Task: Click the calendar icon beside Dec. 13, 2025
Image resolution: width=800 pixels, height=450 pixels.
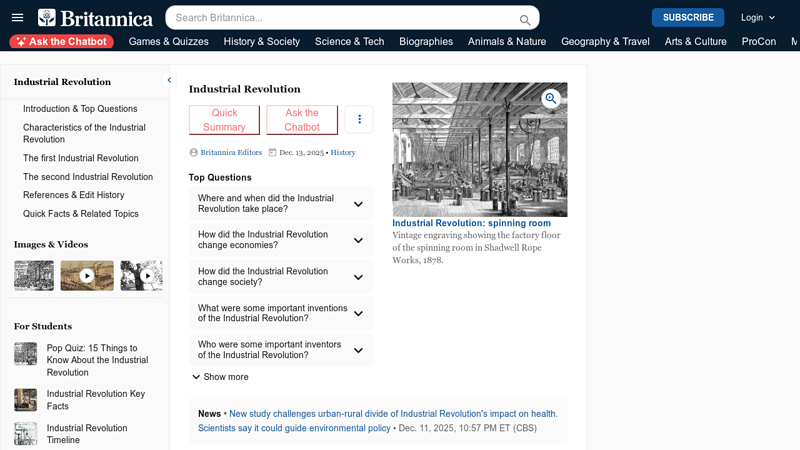Action: [x=272, y=152]
